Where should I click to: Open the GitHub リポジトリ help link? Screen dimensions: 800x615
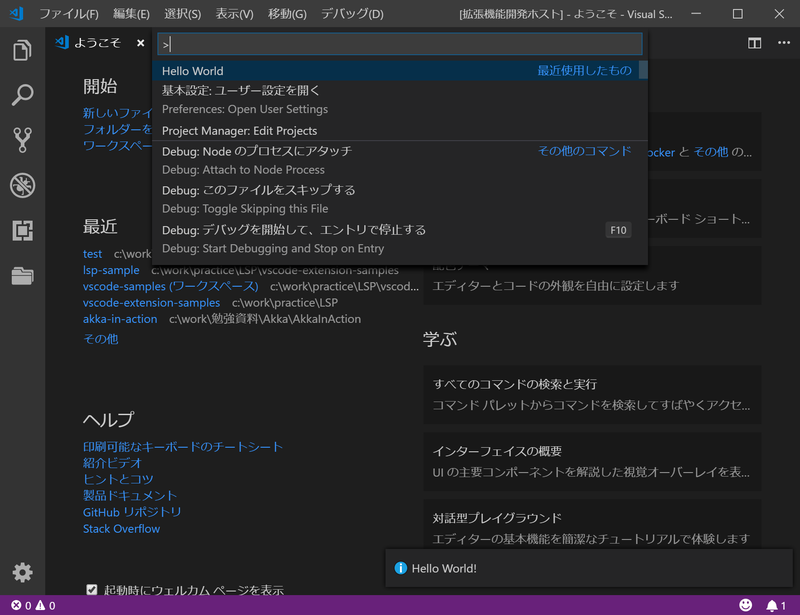click(132, 512)
